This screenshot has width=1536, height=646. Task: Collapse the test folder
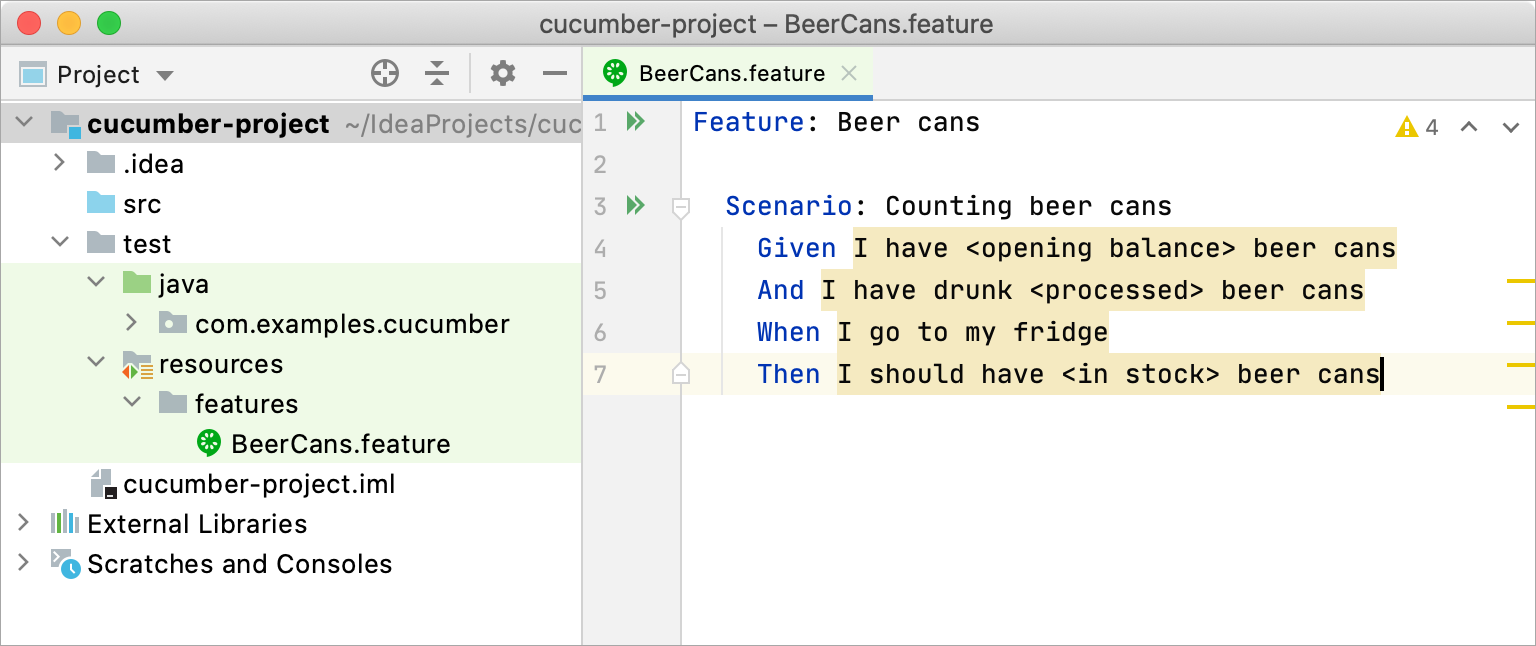click(x=60, y=243)
